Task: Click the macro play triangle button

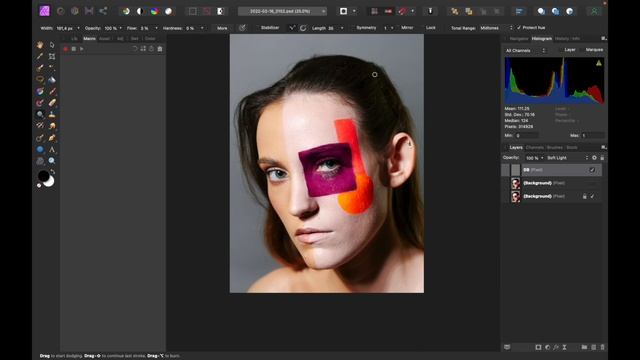Action: [x=82, y=49]
